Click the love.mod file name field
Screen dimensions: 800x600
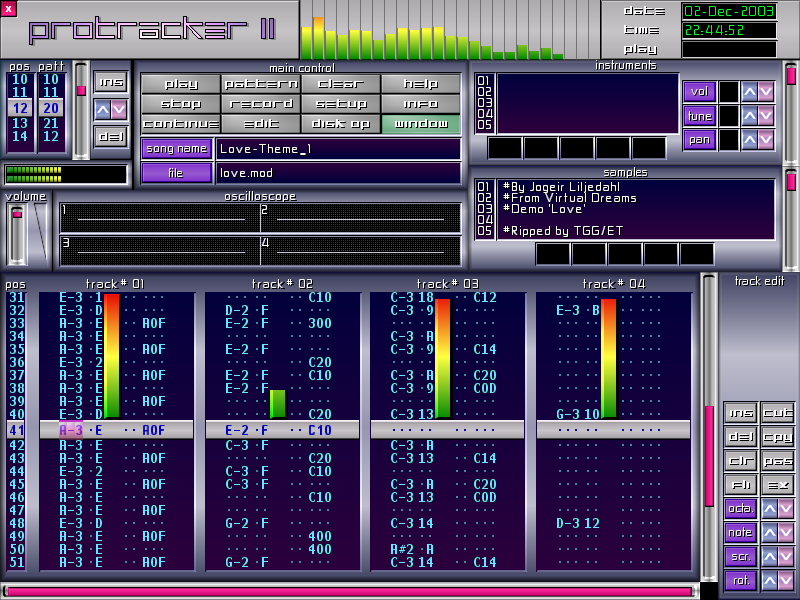[x=338, y=173]
